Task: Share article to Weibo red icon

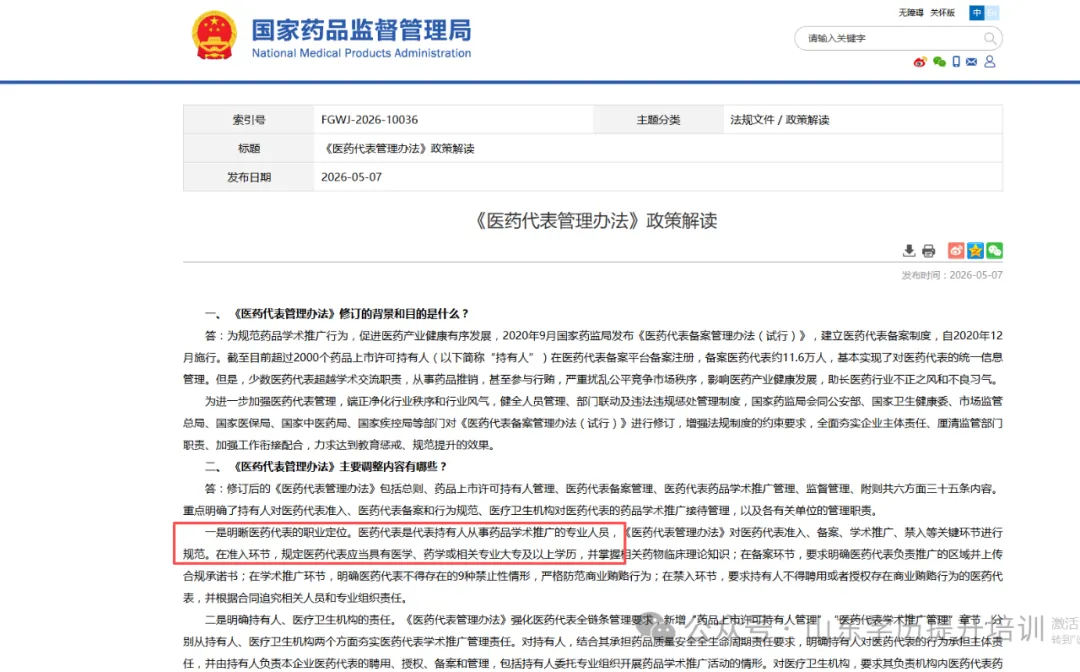Action: (x=956, y=251)
